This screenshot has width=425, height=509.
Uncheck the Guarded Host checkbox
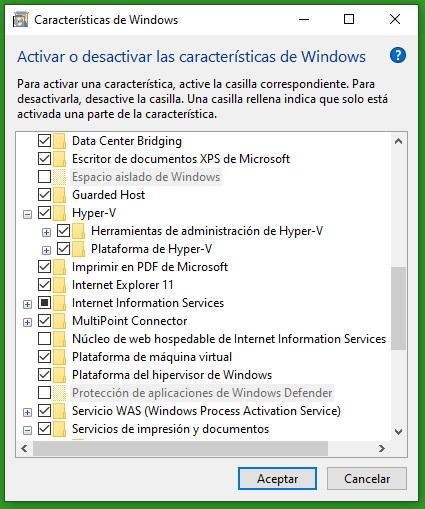44,195
